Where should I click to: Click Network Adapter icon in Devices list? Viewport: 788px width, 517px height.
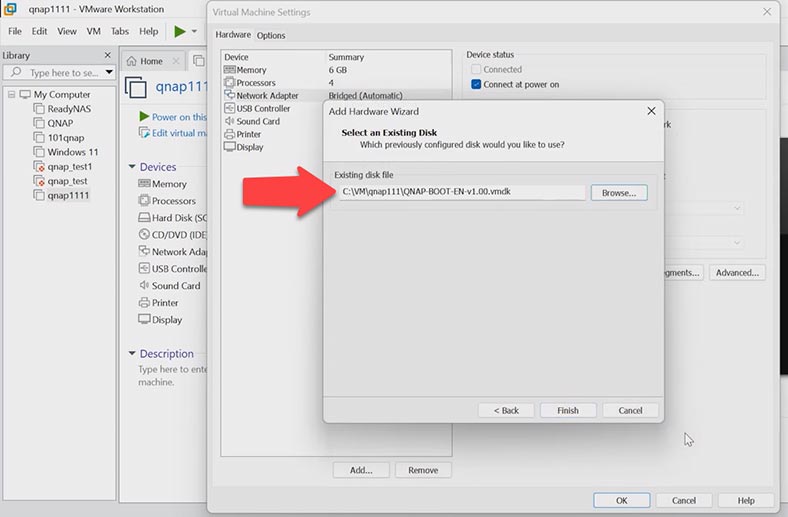(144, 251)
